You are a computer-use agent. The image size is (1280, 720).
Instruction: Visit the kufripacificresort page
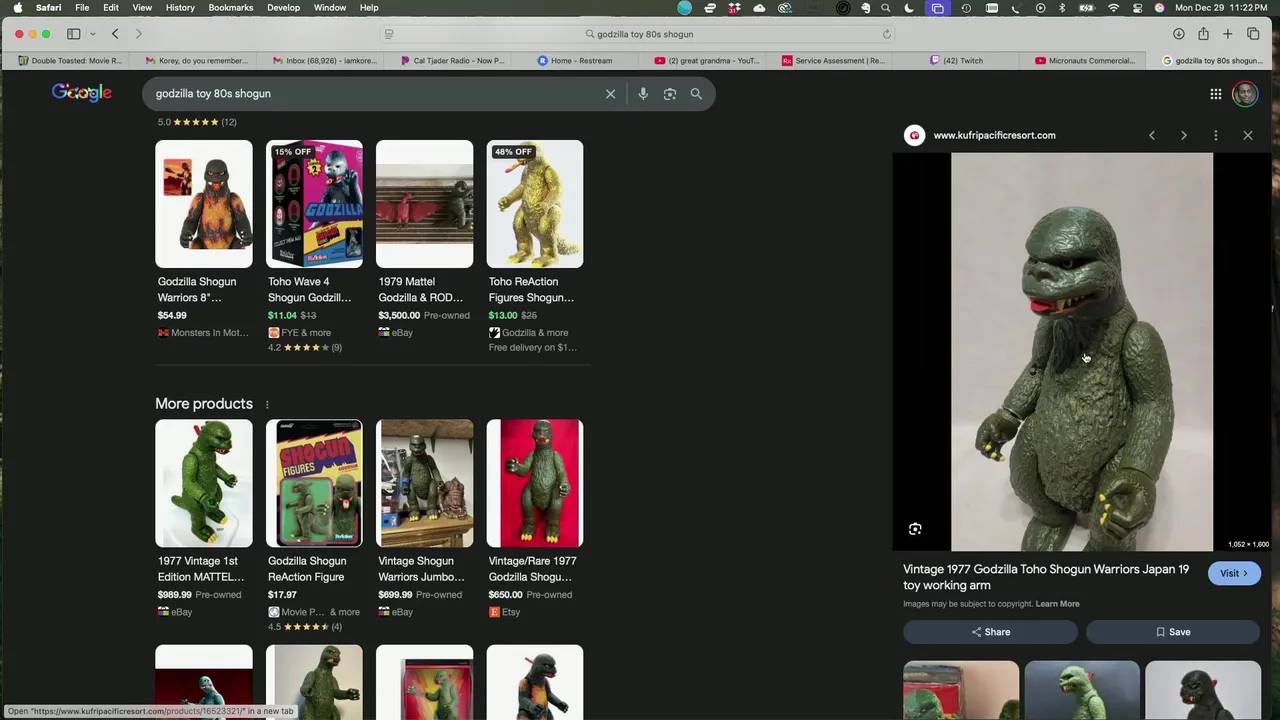click(1234, 573)
